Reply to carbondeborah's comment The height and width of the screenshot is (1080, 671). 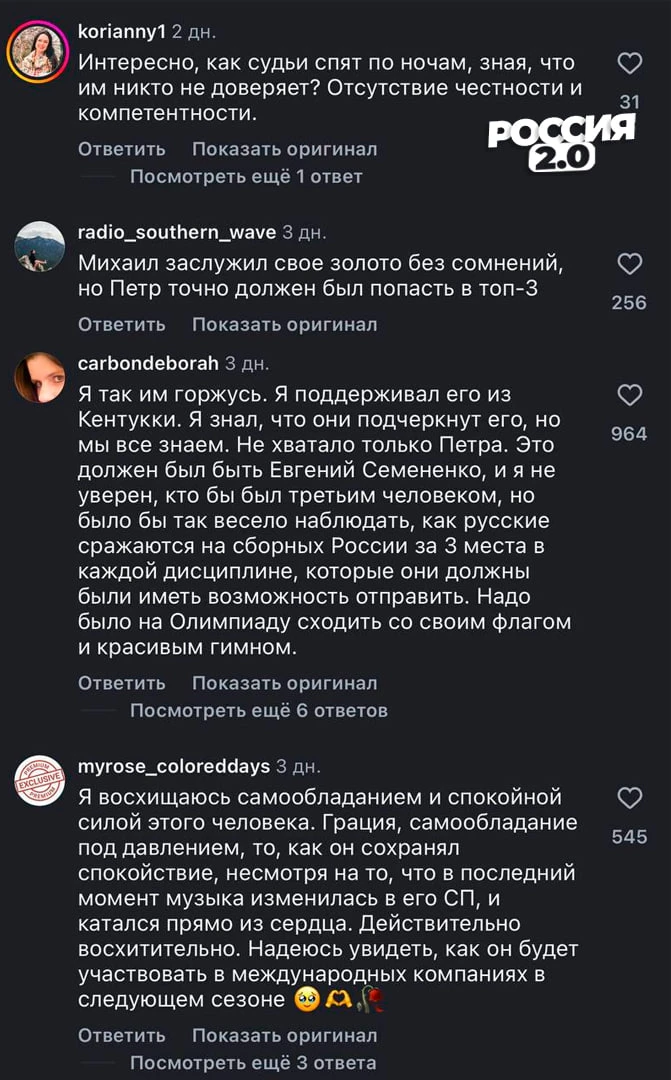point(121,683)
